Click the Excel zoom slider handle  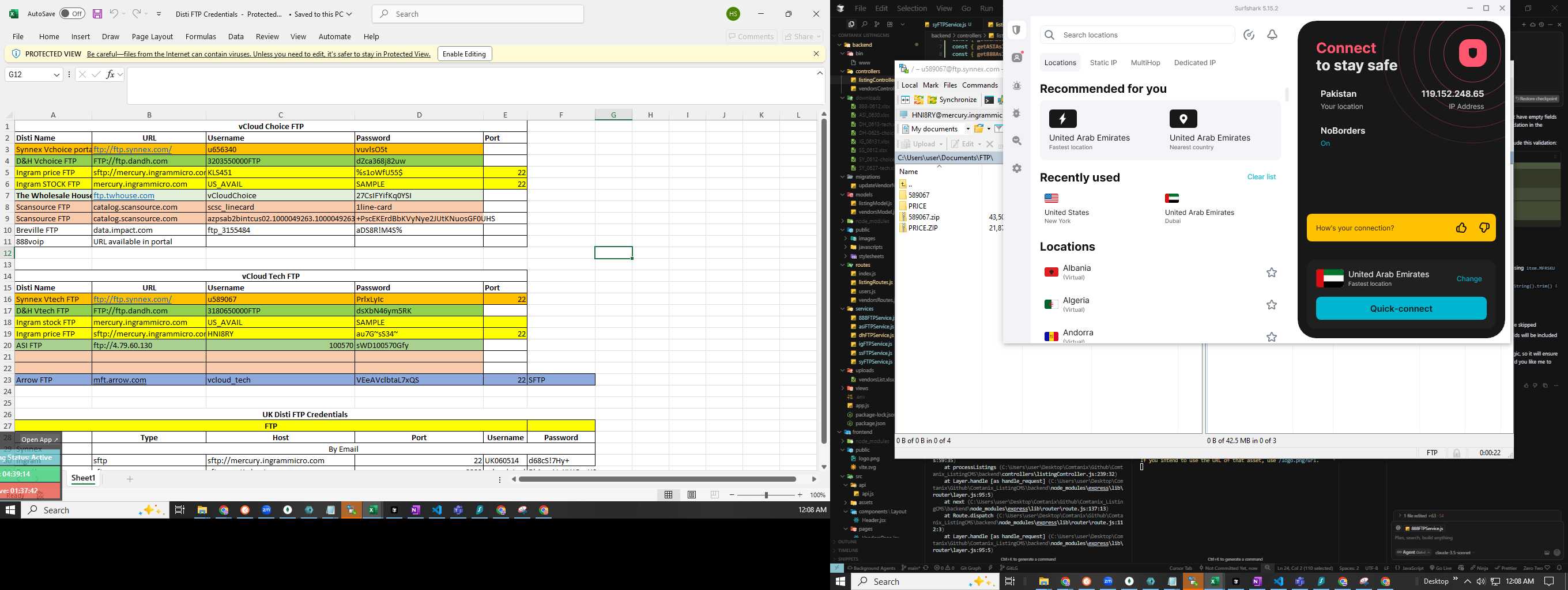pos(766,494)
